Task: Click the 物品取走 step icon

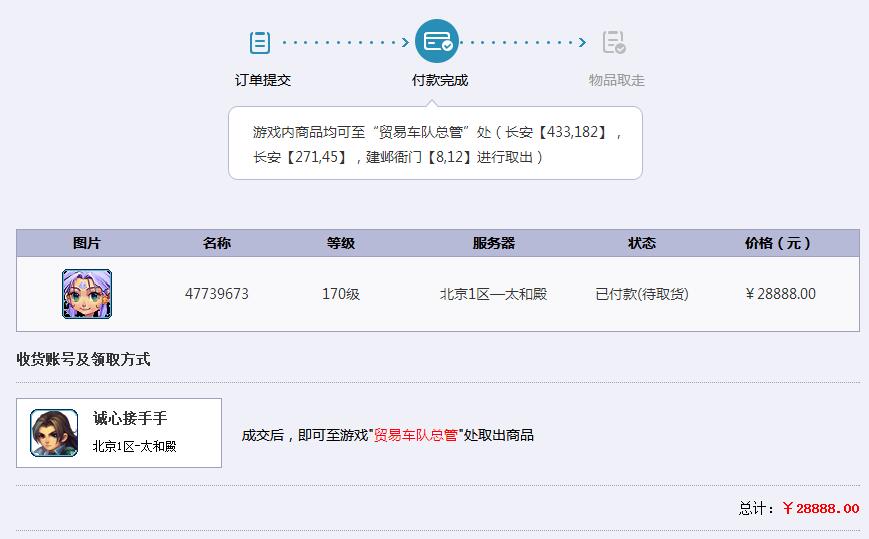Action: click(614, 42)
